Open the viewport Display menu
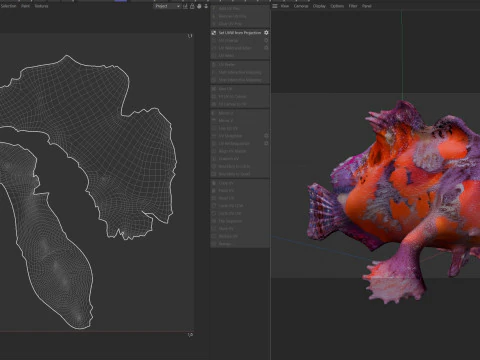 pos(319,6)
